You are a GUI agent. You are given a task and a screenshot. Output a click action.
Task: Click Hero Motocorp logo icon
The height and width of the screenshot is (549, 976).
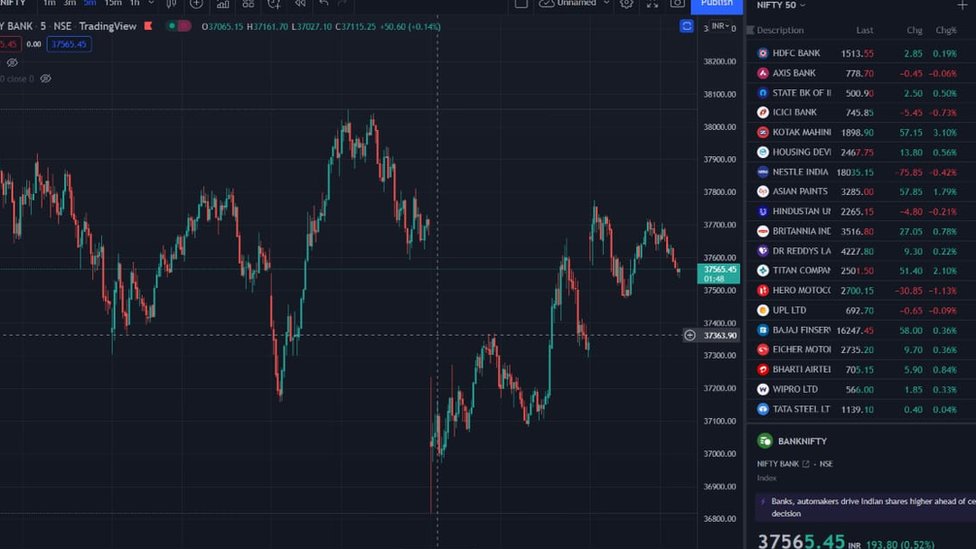[762, 291]
